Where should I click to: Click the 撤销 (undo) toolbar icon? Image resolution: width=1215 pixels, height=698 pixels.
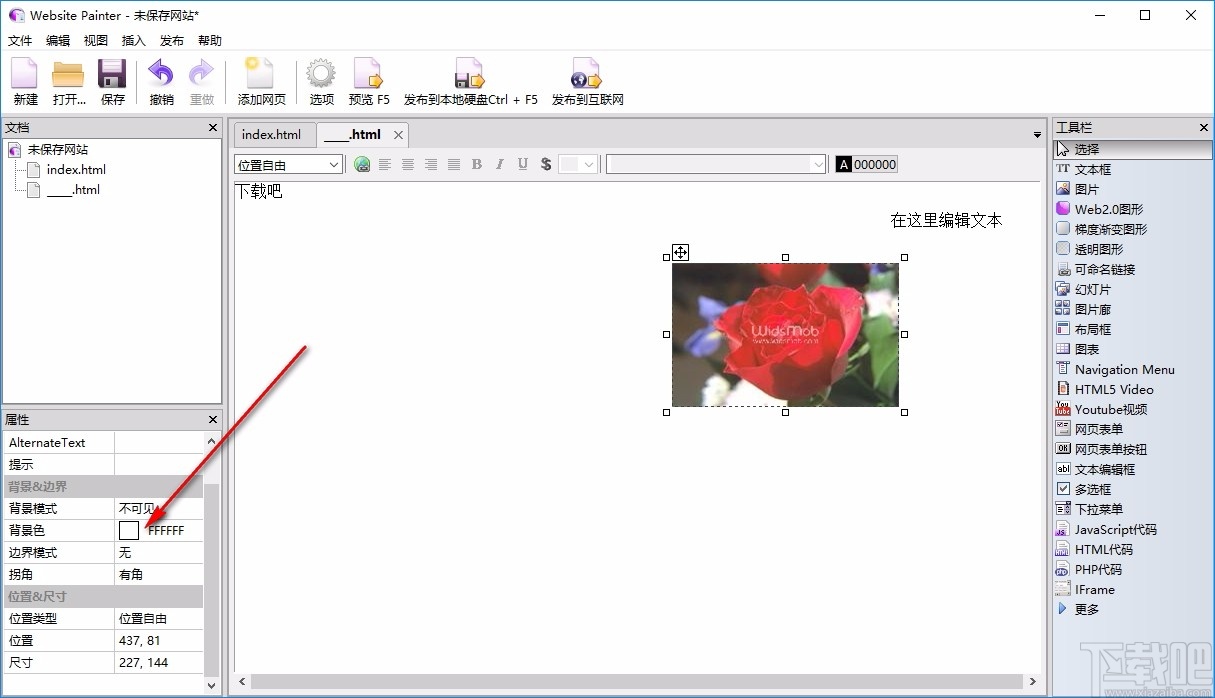161,80
